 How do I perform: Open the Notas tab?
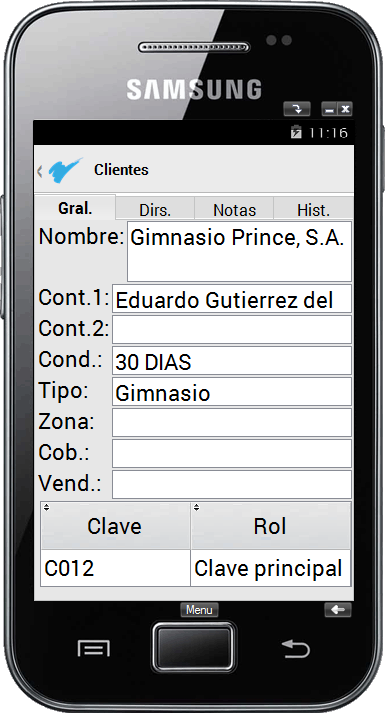pos(234,210)
